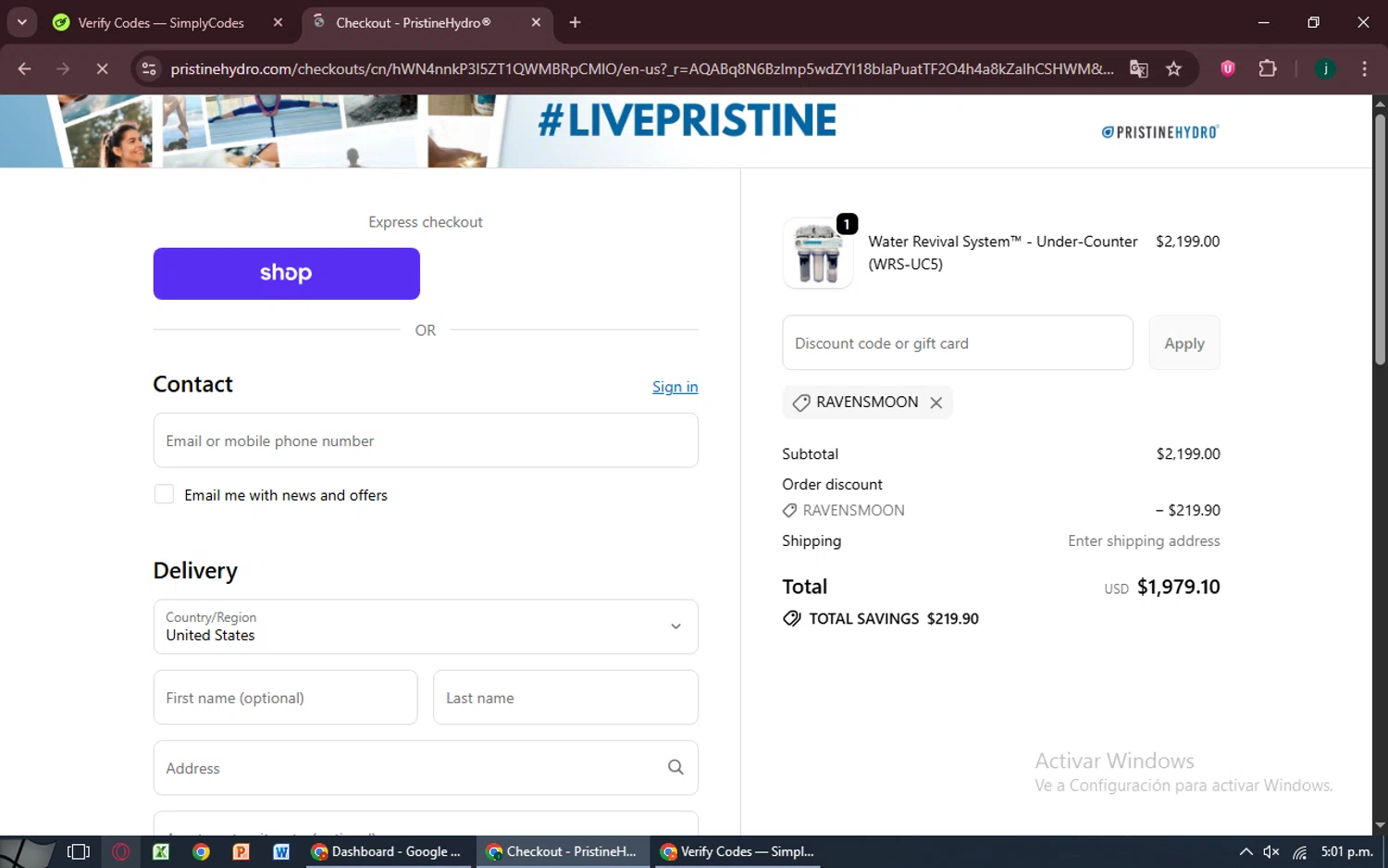Screen dimensions: 1388x868
Task: Open Chrome icon in taskbar
Action: [201, 851]
